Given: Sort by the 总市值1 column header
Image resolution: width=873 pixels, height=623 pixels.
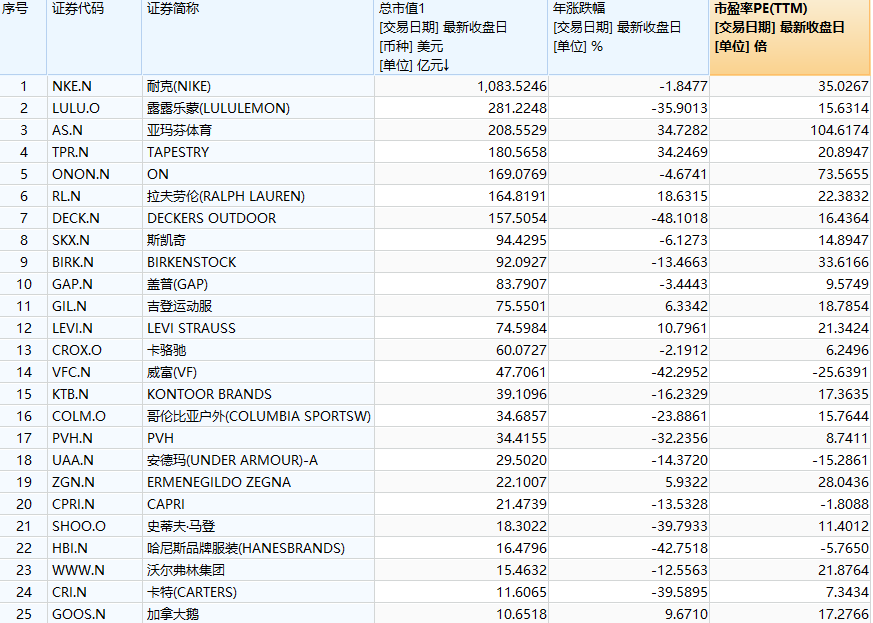Looking at the screenshot, I should [x=461, y=37].
